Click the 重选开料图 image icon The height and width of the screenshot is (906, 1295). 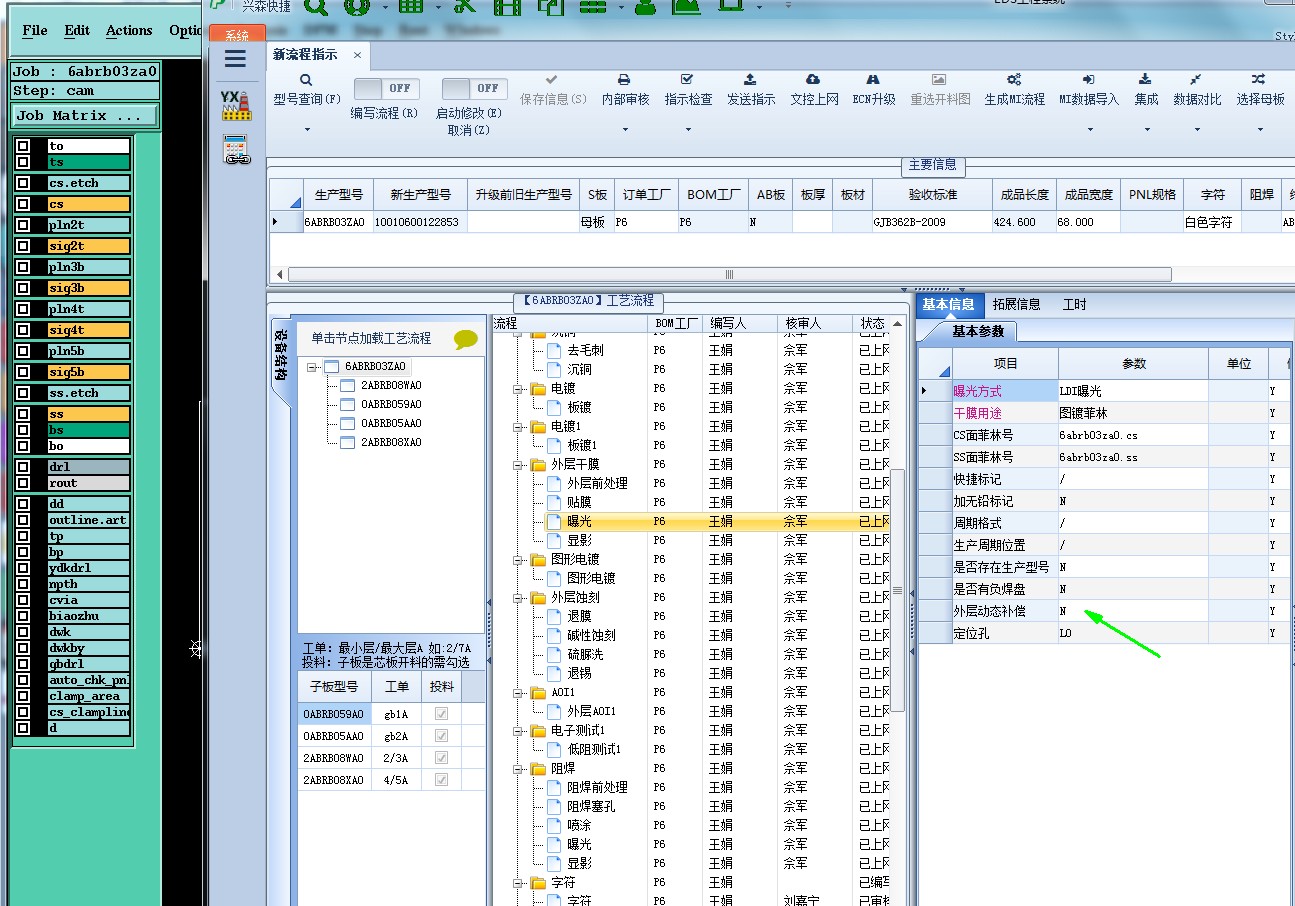pos(939,80)
